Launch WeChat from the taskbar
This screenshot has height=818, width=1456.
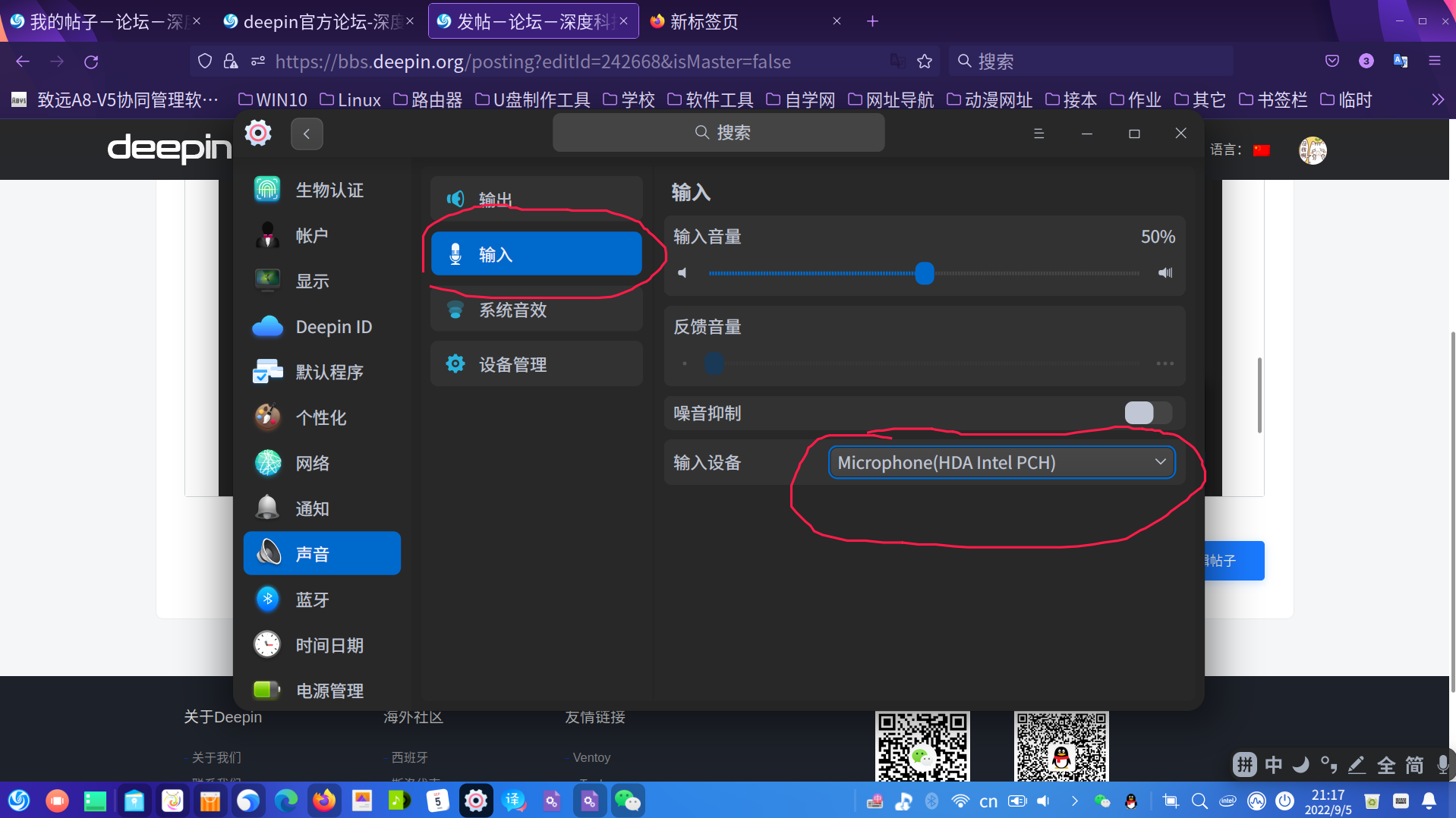click(627, 801)
